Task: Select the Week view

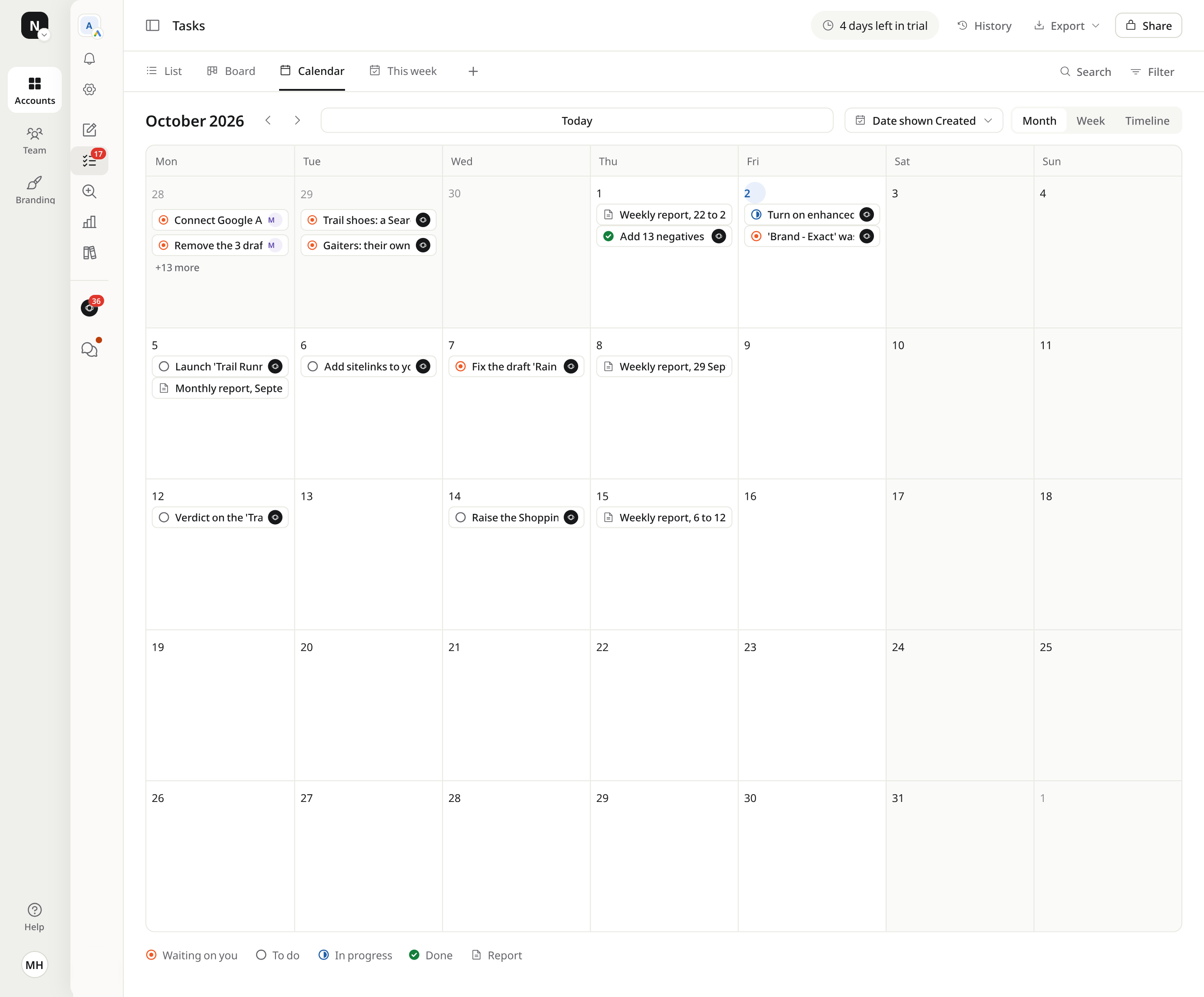Action: click(x=1090, y=121)
